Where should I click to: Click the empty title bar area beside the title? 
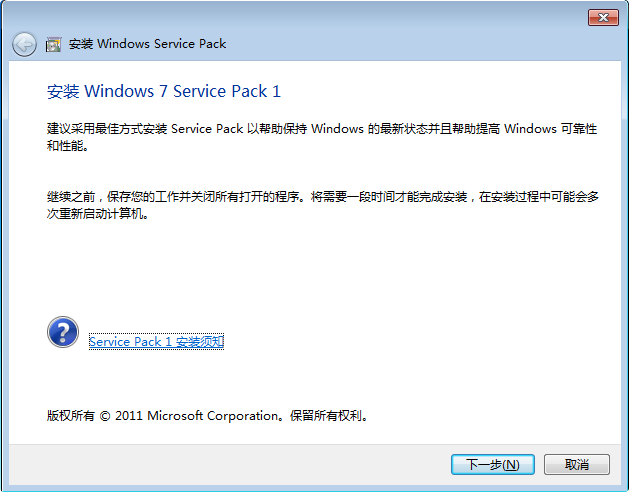click(x=401, y=43)
